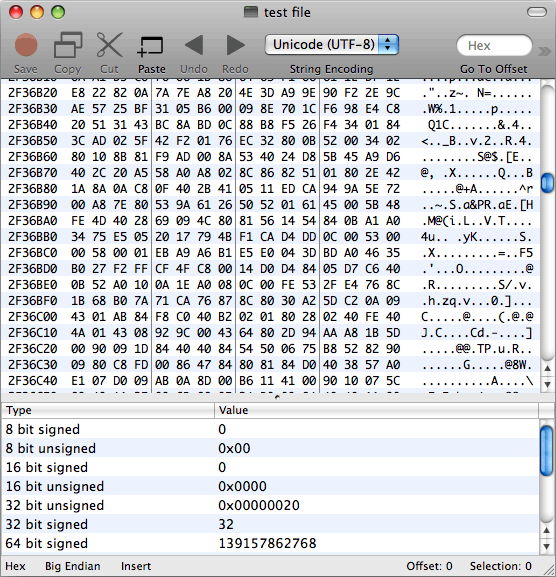Click offset address 2F36C40

click(33, 381)
